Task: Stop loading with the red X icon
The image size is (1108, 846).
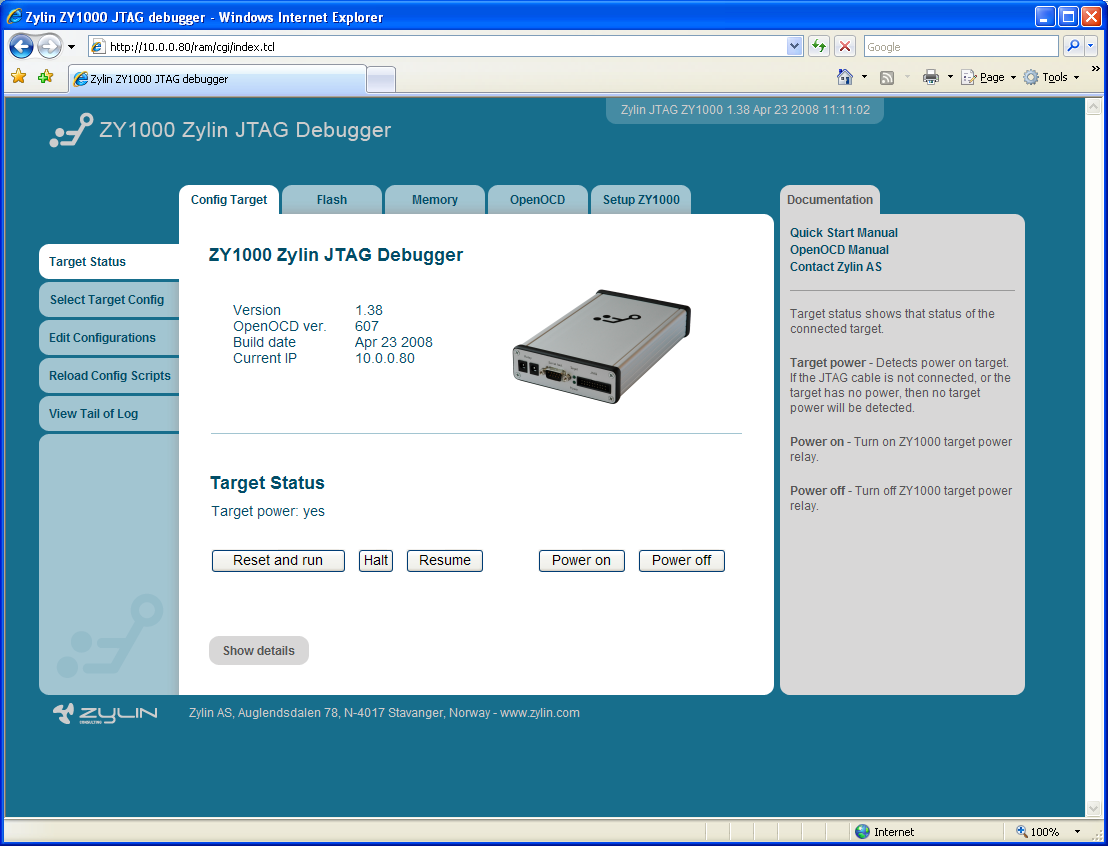Action: (x=844, y=47)
